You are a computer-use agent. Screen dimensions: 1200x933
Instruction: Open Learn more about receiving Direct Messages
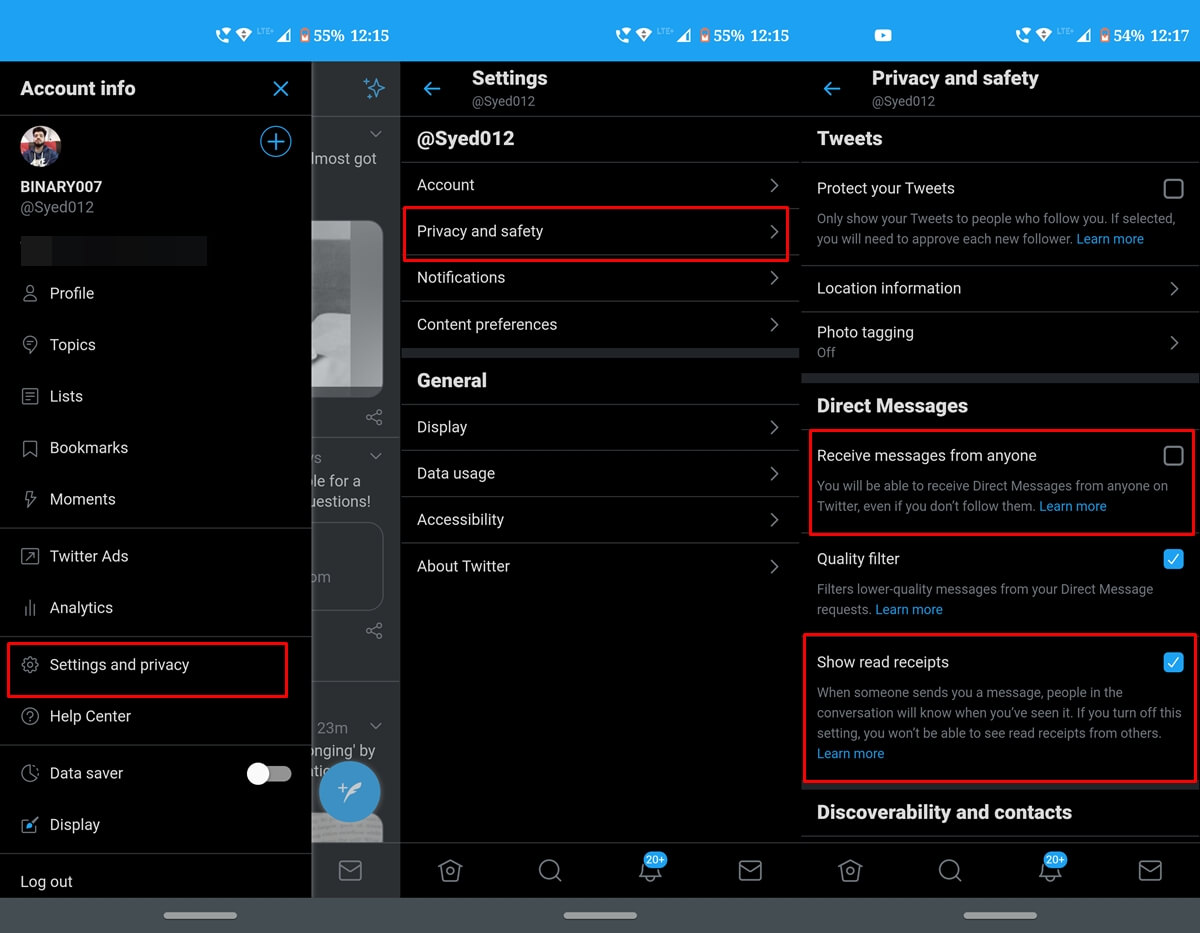pos(1073,507)
